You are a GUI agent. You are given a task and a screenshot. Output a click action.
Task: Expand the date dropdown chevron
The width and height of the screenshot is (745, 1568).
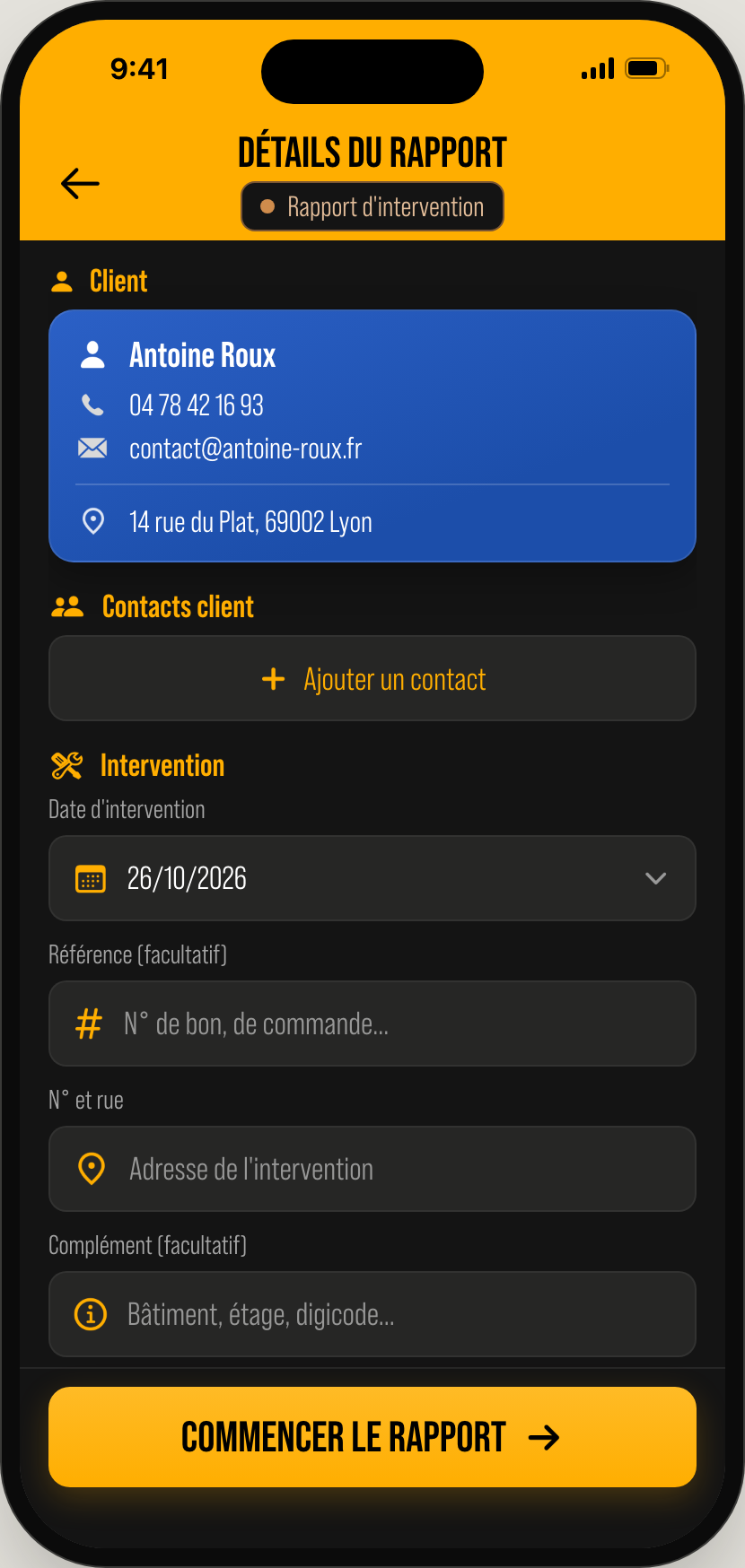656,878
